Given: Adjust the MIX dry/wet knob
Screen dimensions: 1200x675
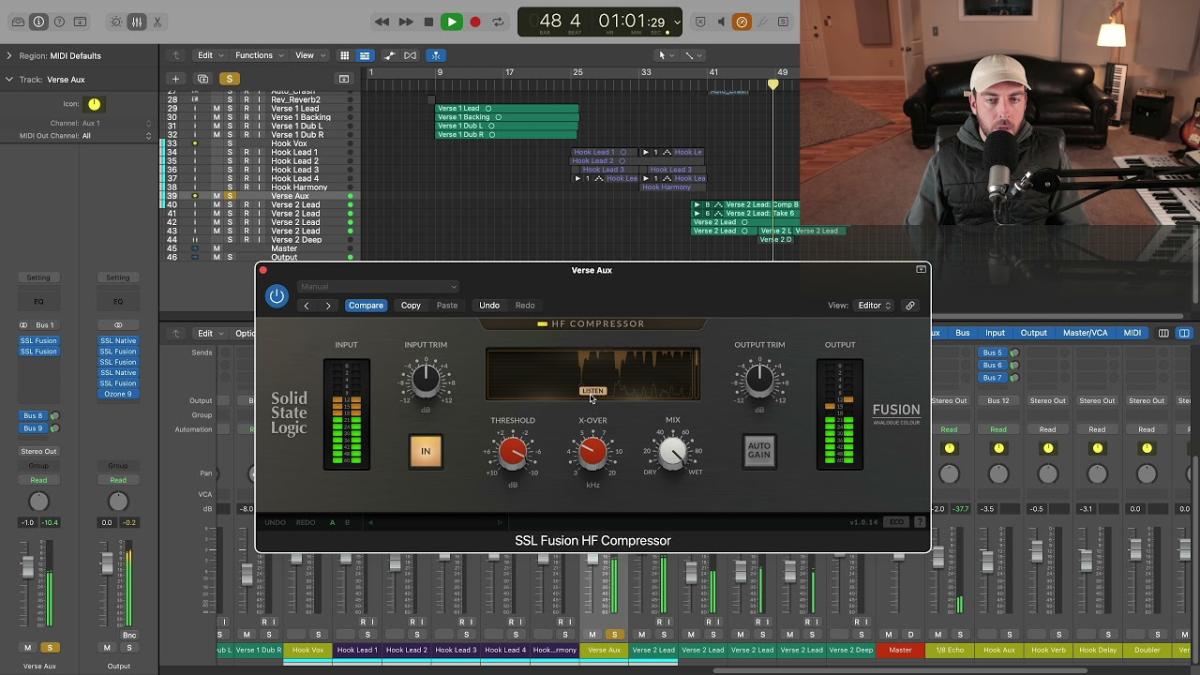Looking at the screenshot, I should click(x=673, y=452).
